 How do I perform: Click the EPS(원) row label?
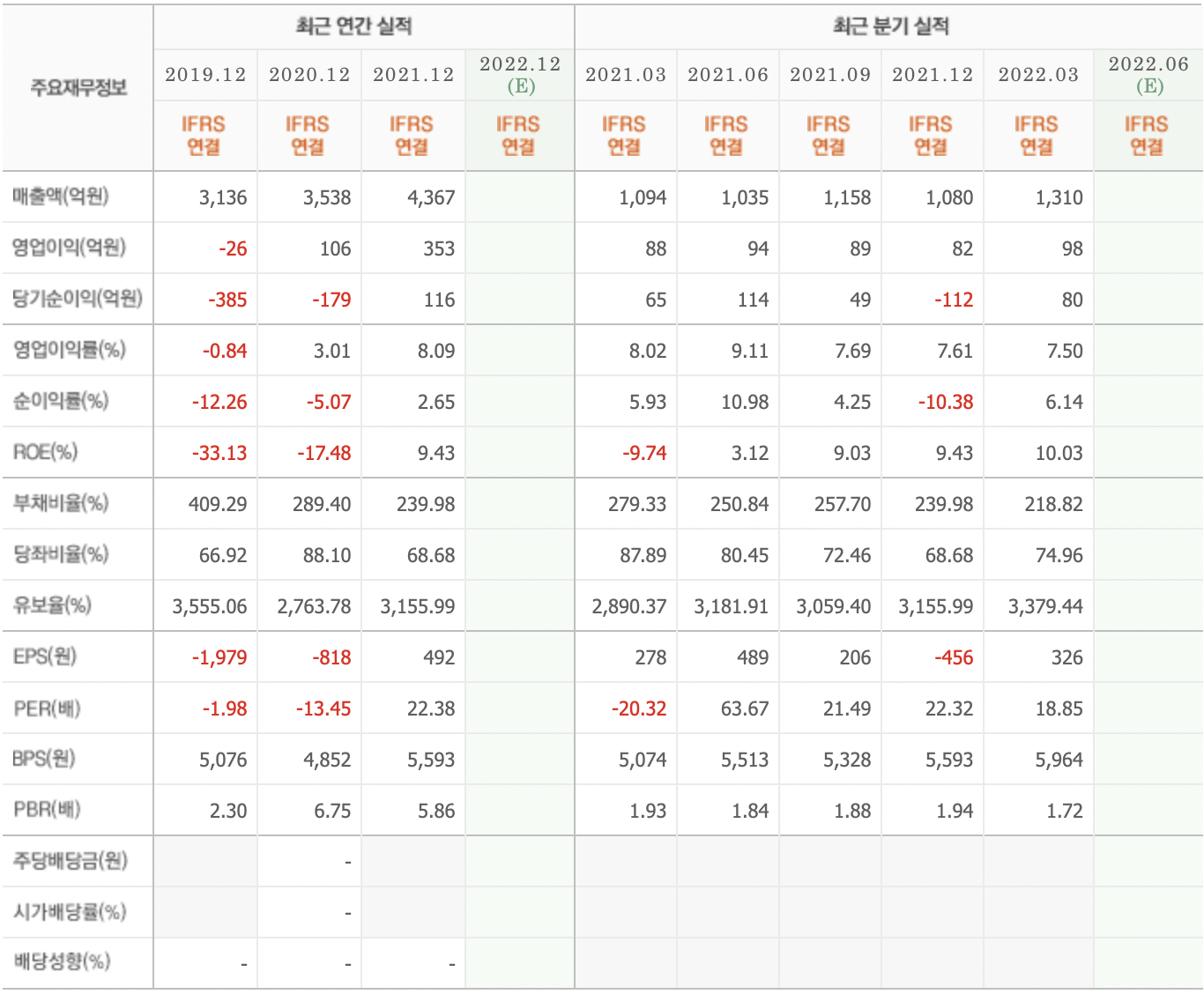45,656
